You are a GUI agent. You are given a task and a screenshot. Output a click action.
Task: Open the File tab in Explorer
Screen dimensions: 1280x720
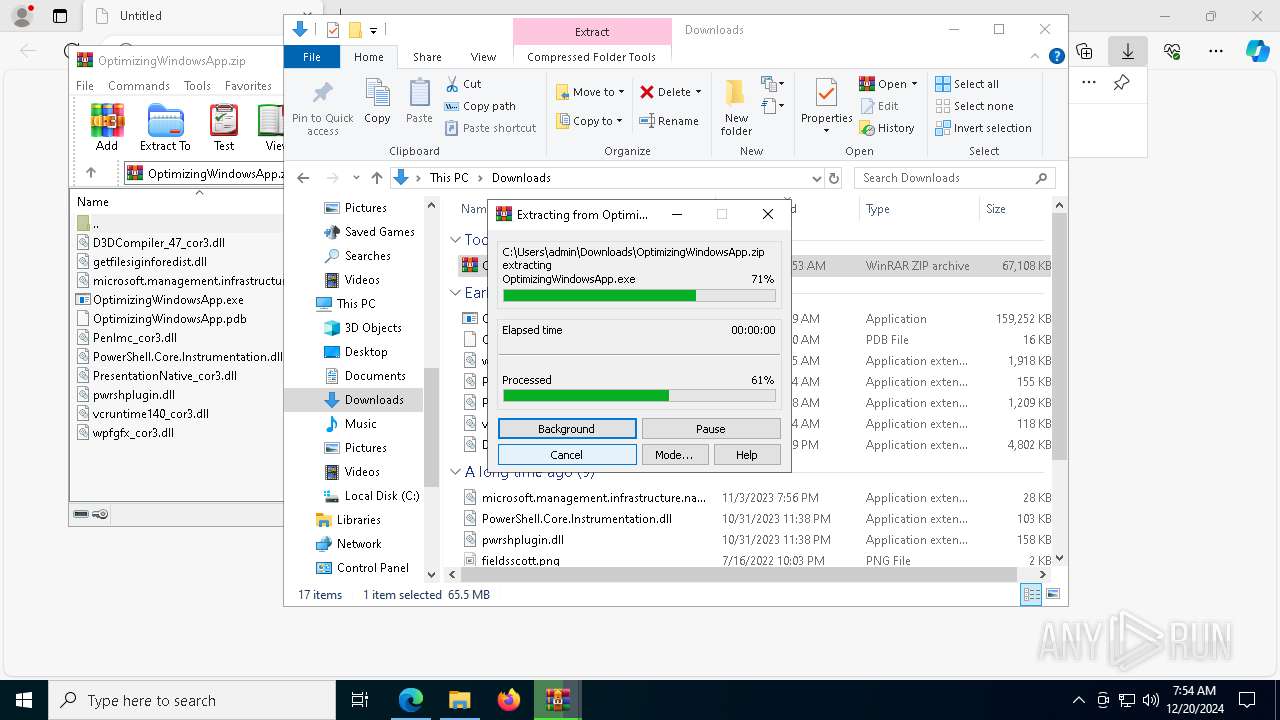coord(312,57)
